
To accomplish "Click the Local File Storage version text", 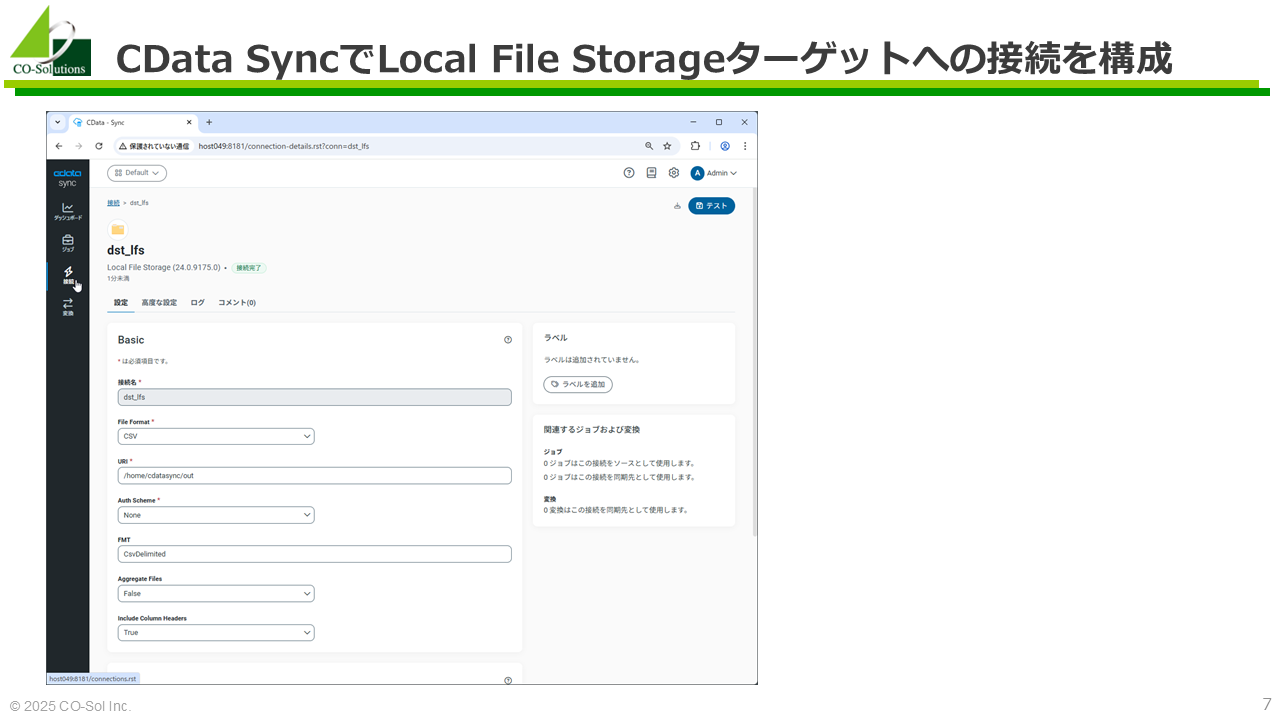I will pyautogui.click(x=164, y=268).
